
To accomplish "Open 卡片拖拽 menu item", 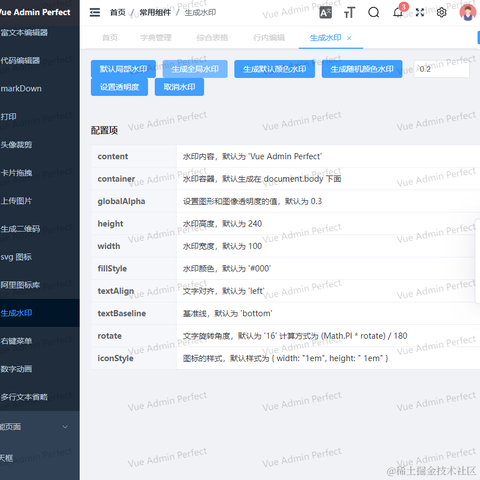I will point(40,173).
